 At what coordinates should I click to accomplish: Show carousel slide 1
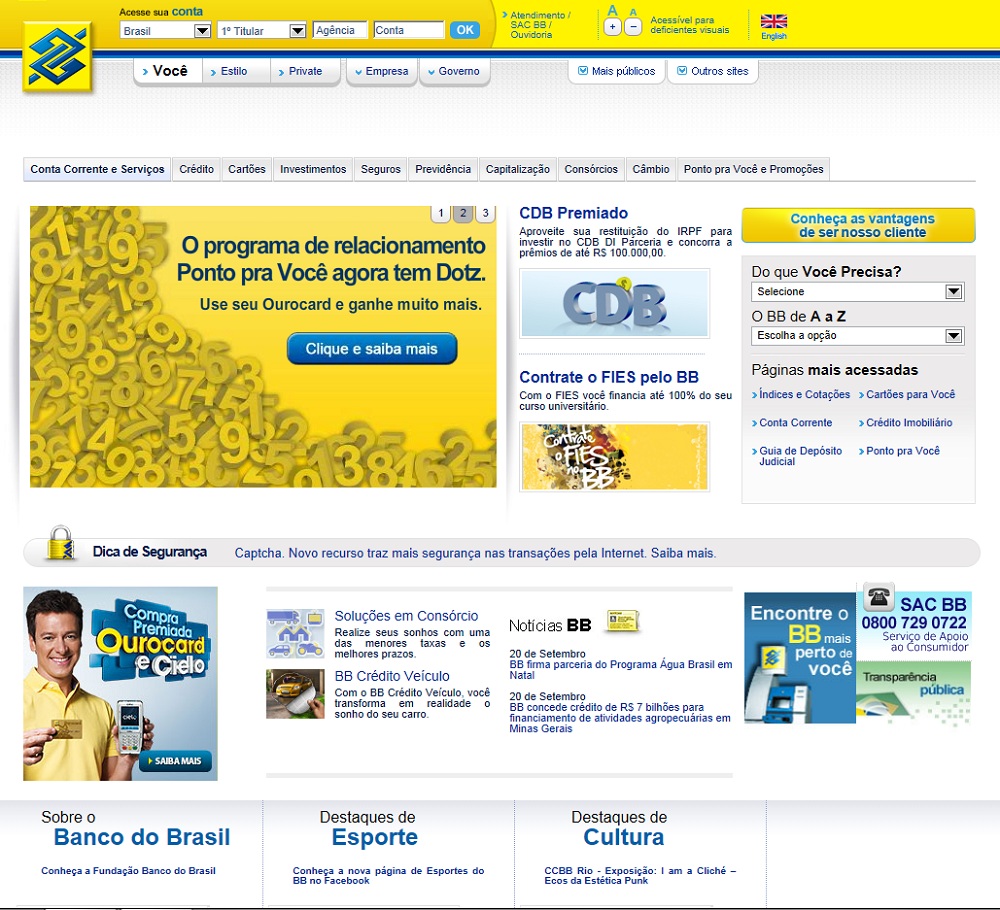click(441, 214)
